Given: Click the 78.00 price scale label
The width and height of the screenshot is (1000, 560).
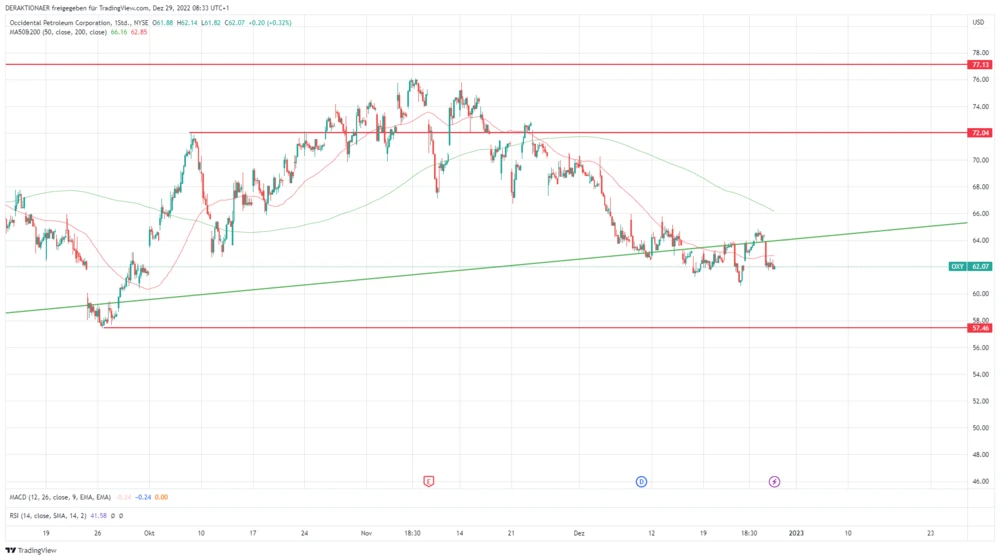Looking at the screenshot, I should pos(979,52).
